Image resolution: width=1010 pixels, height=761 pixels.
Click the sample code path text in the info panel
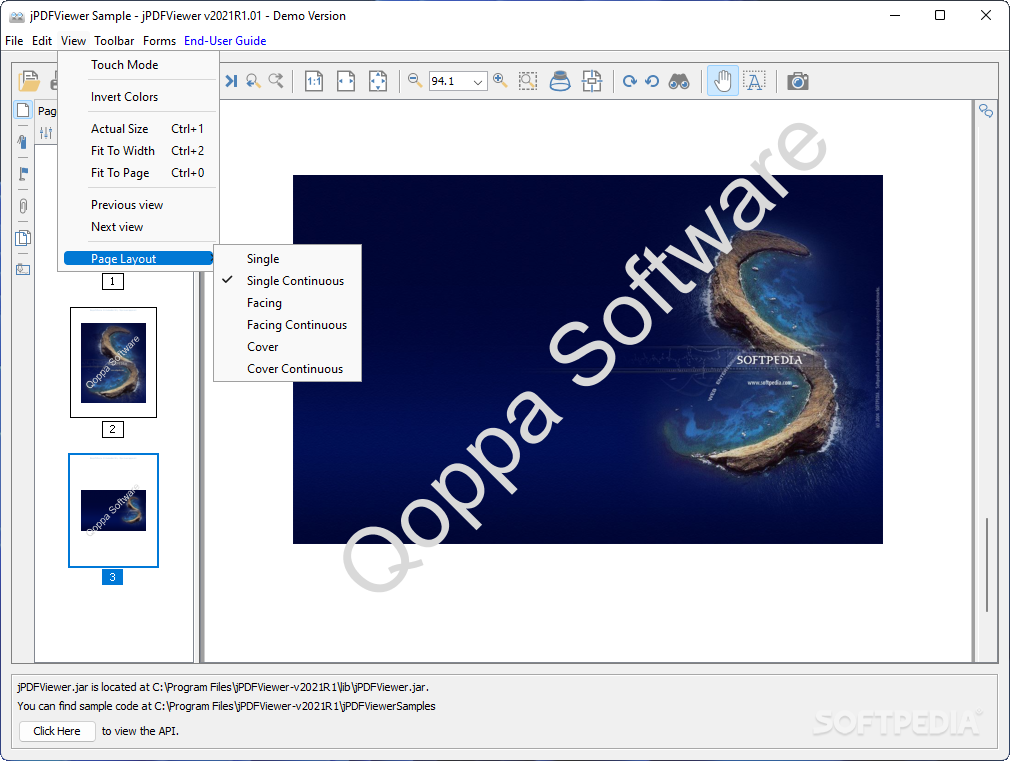(x=226, y=706)
